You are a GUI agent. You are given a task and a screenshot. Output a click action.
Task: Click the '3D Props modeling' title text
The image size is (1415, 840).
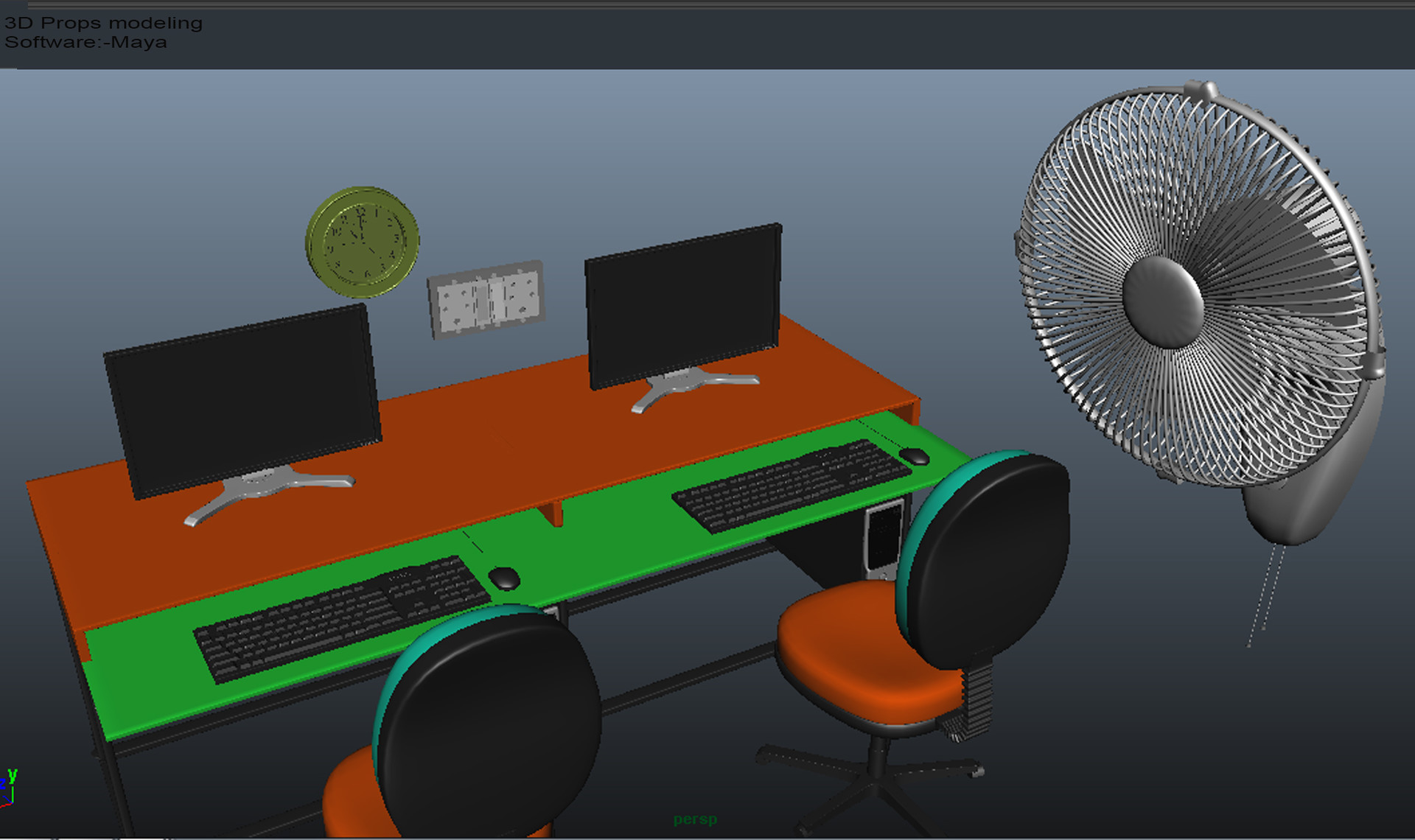(103, 23)
